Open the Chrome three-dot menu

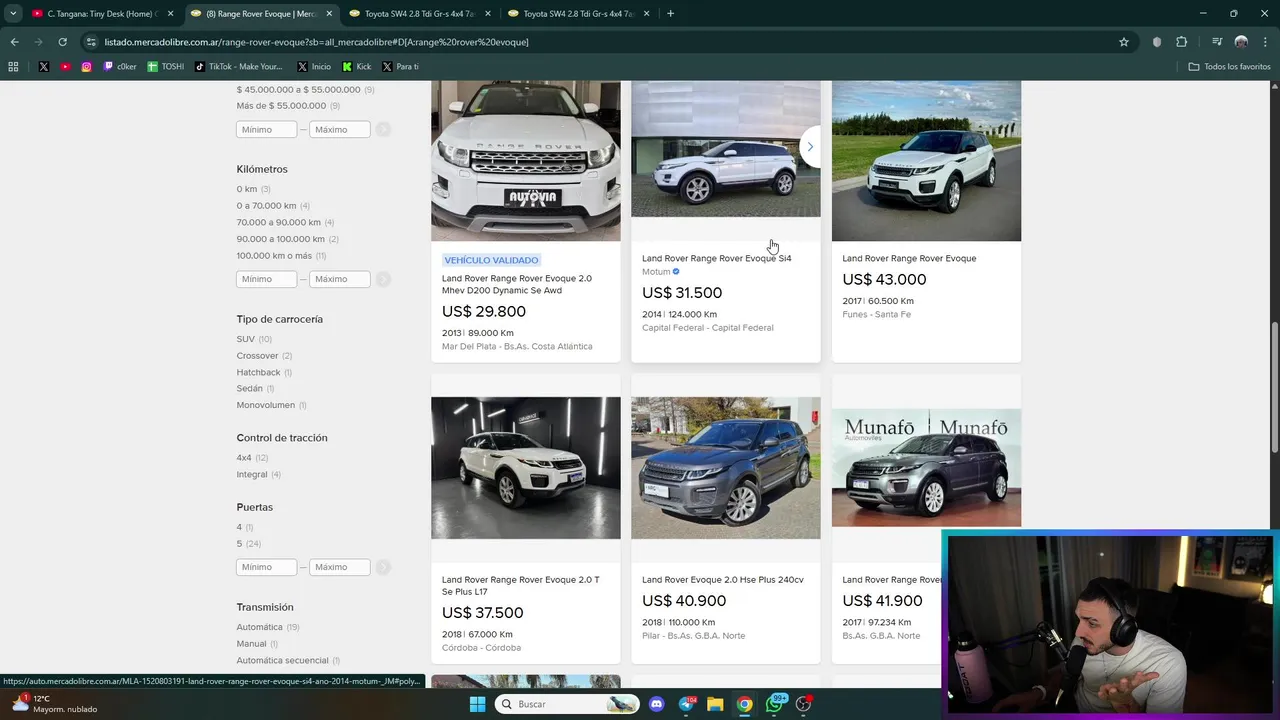[x=1265, y=42]
